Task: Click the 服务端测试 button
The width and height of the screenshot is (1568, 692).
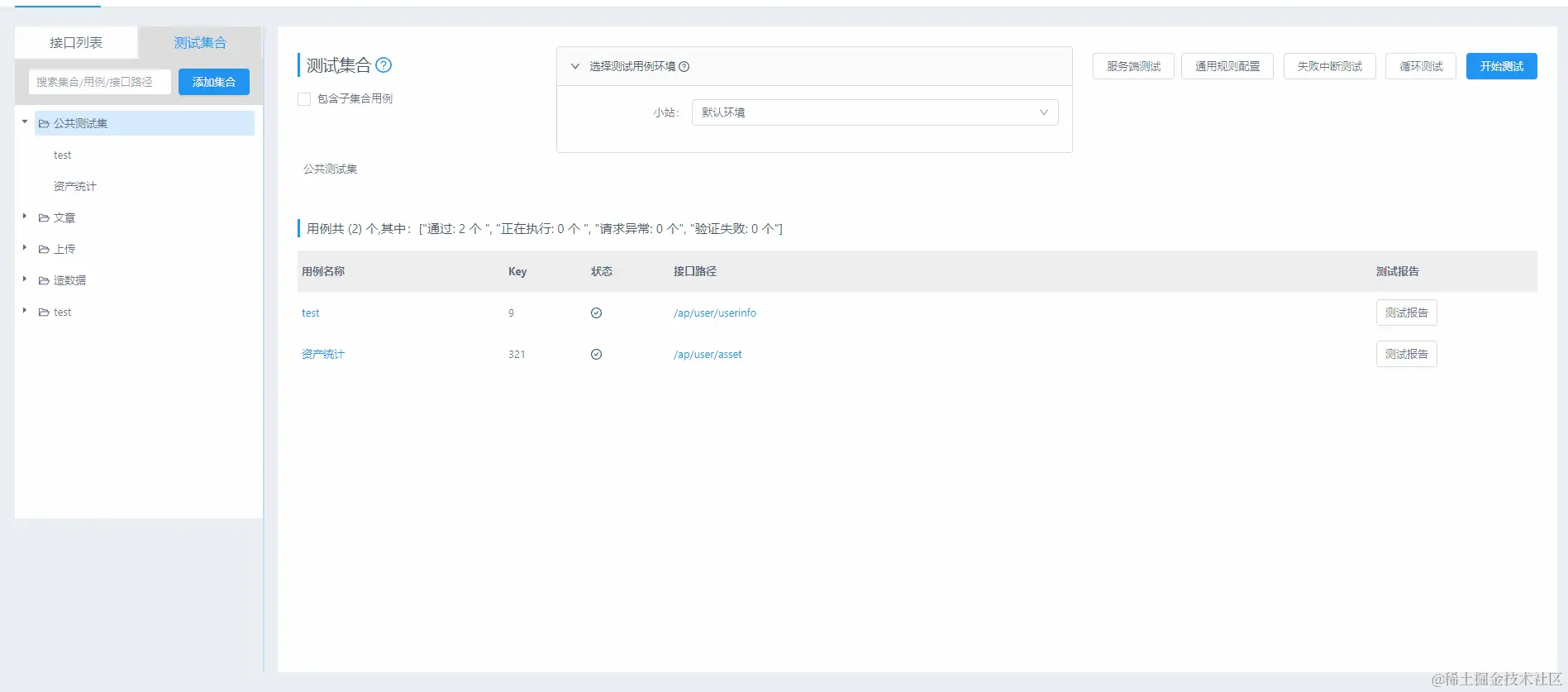Action: tap(1133, 66)
